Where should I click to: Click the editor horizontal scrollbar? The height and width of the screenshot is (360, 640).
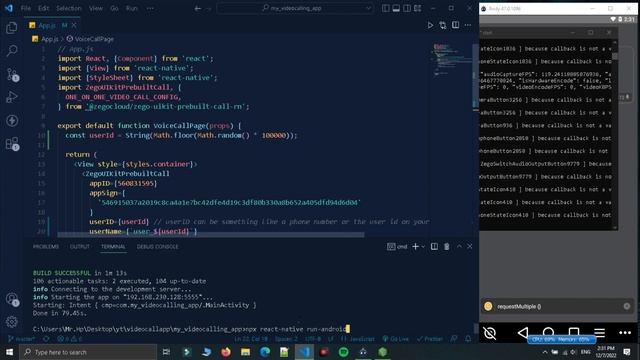pos(211,235)
